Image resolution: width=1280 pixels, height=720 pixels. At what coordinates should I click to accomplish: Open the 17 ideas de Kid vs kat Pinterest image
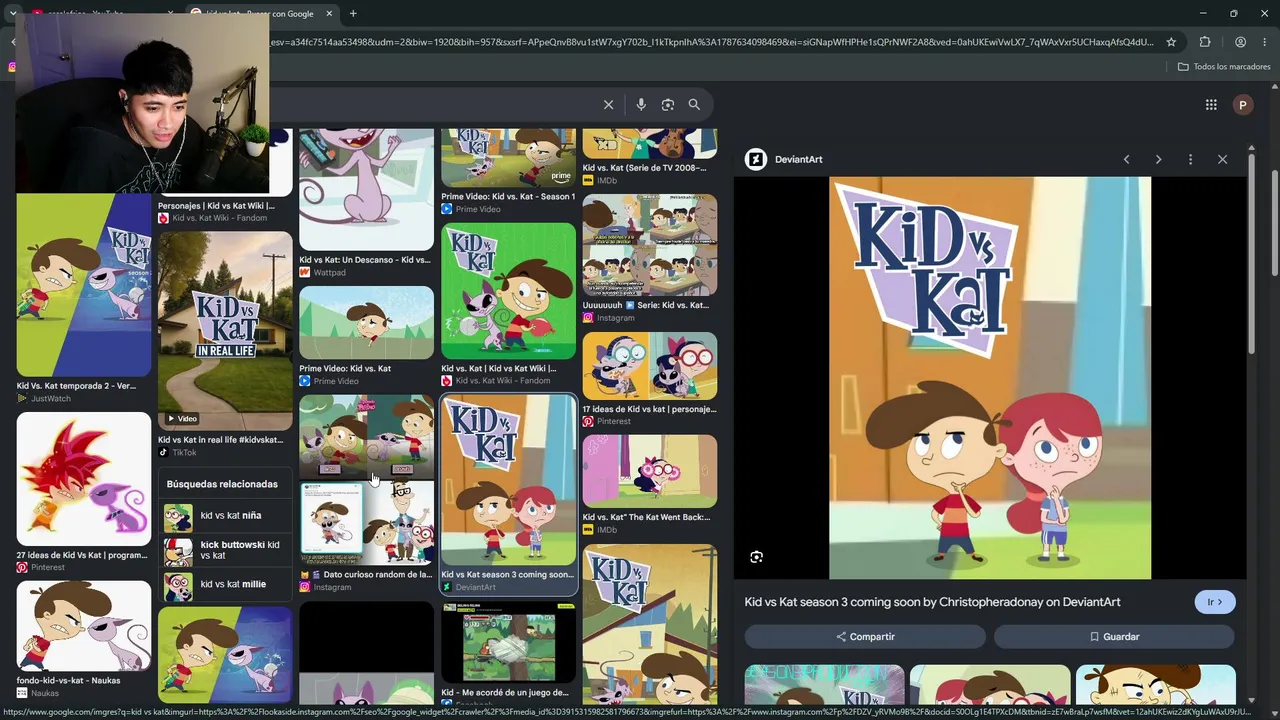[x=650, y=366]
